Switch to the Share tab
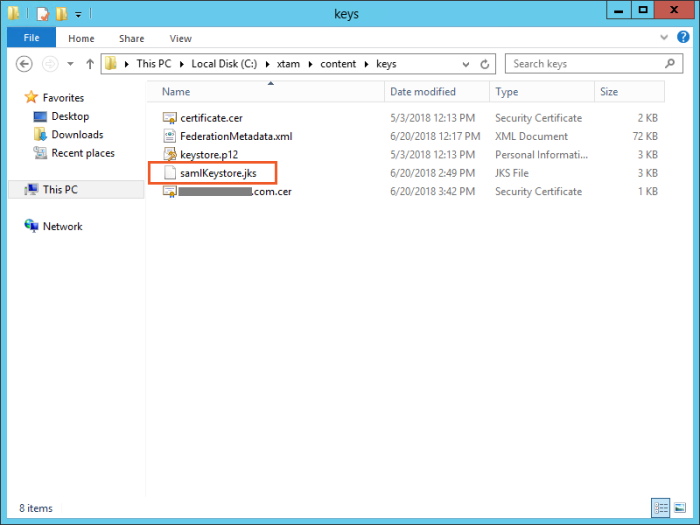The image size is (700, 525). [x=131, y=38]
